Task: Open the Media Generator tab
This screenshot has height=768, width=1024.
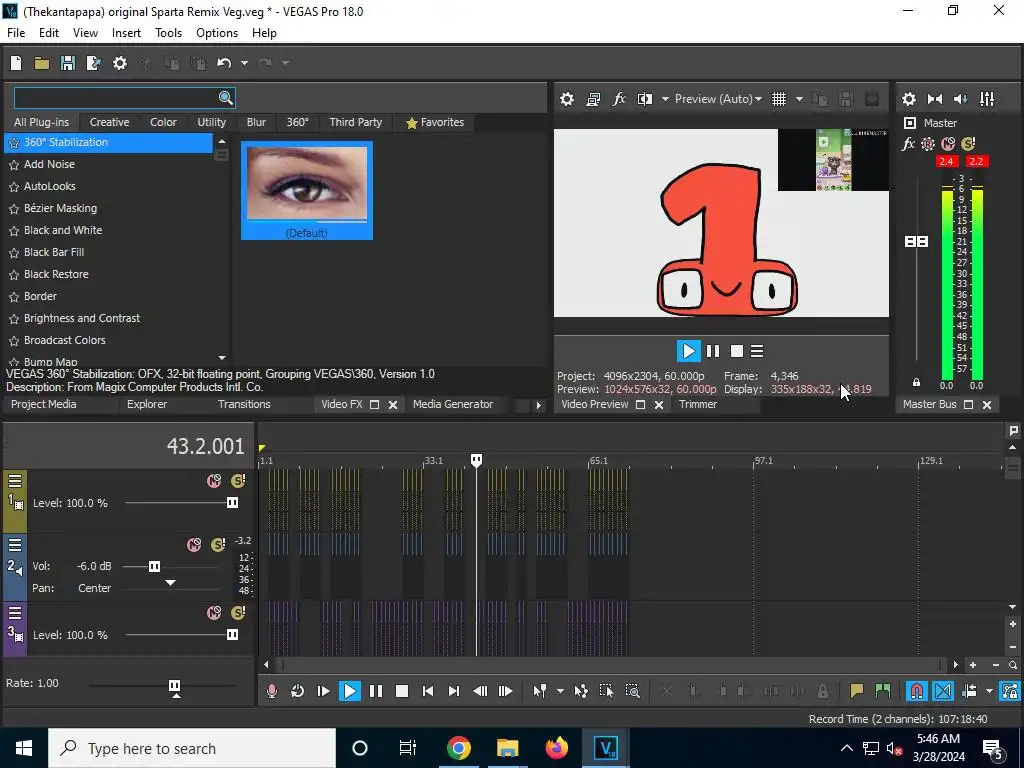Action: [x=453, y=404]
